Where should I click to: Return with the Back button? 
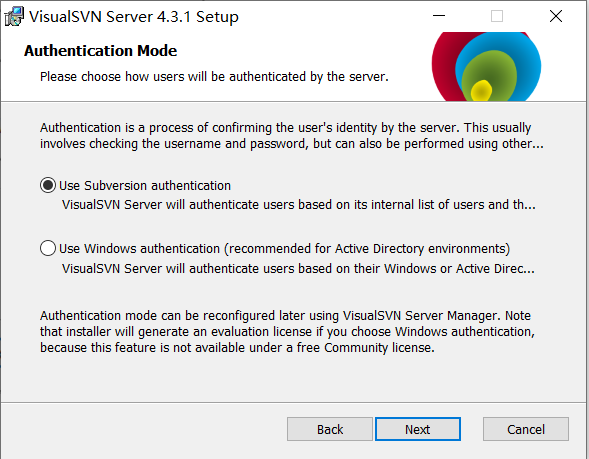click(330, 429)
